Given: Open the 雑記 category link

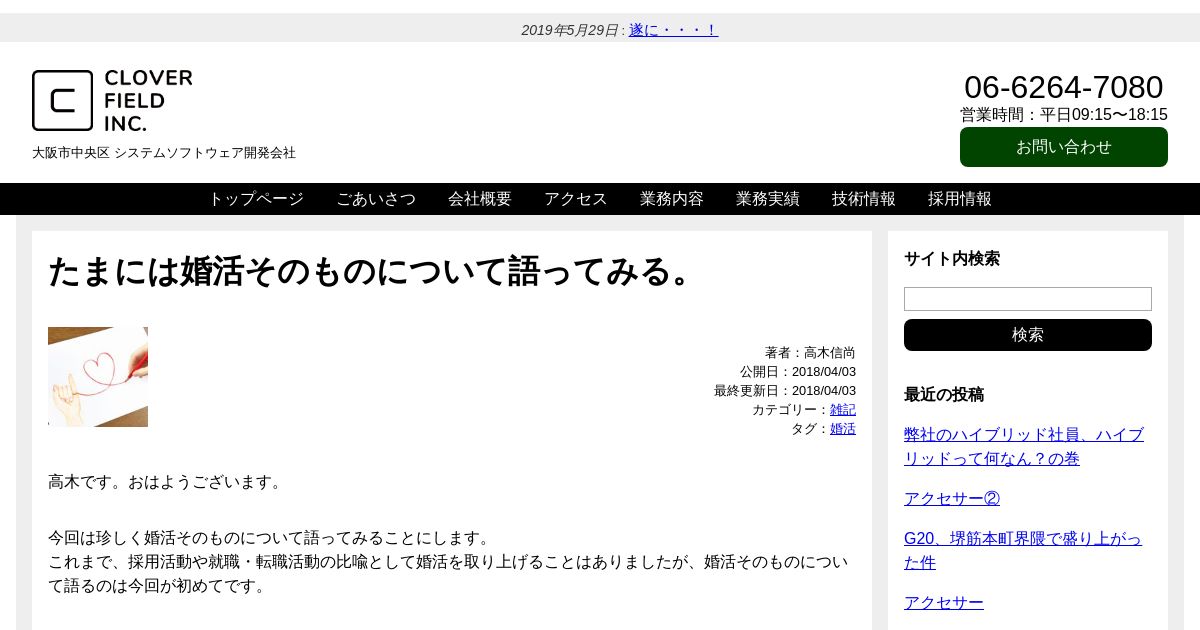Looking at the screenshot, I should [x=843, y=410].
